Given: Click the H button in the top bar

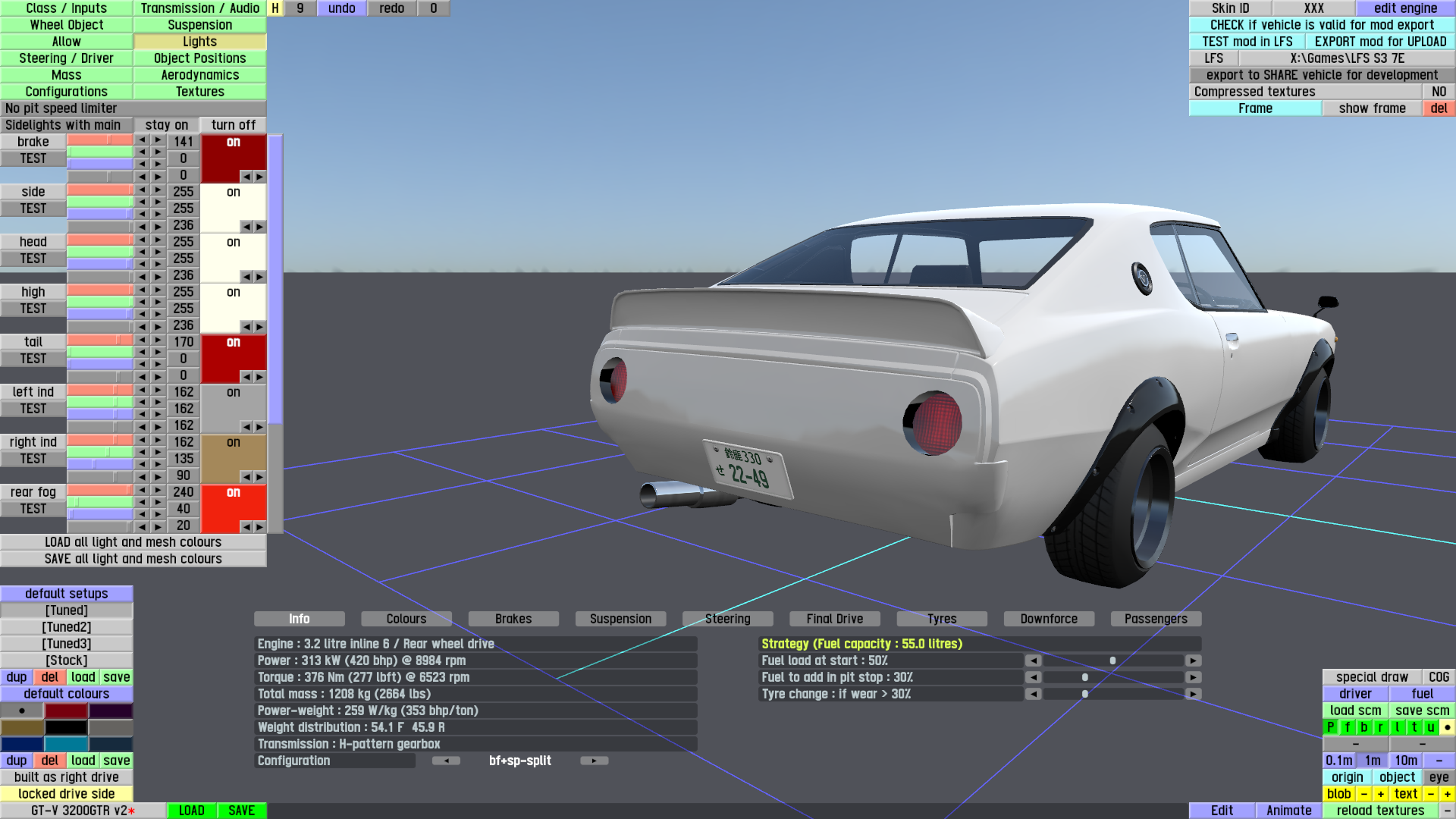Looking at the screenshot, I should coord(275,8).
